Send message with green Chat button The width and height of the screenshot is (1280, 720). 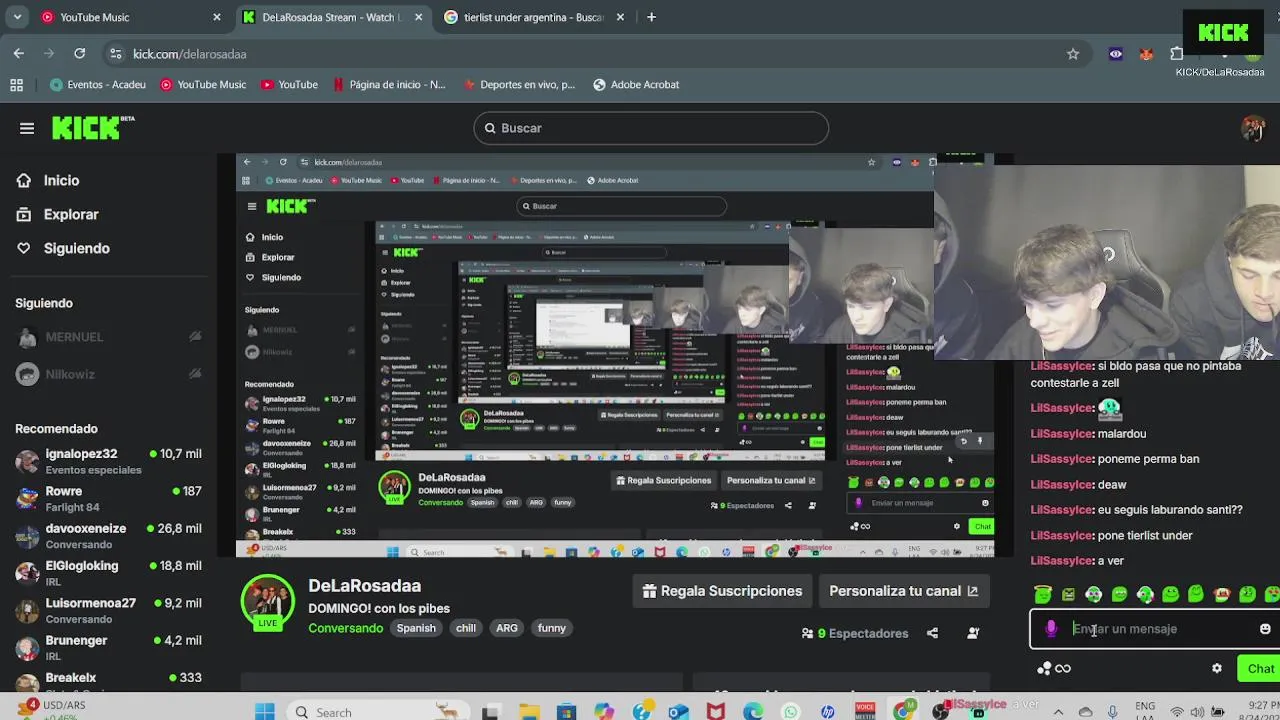point(1258,669)
